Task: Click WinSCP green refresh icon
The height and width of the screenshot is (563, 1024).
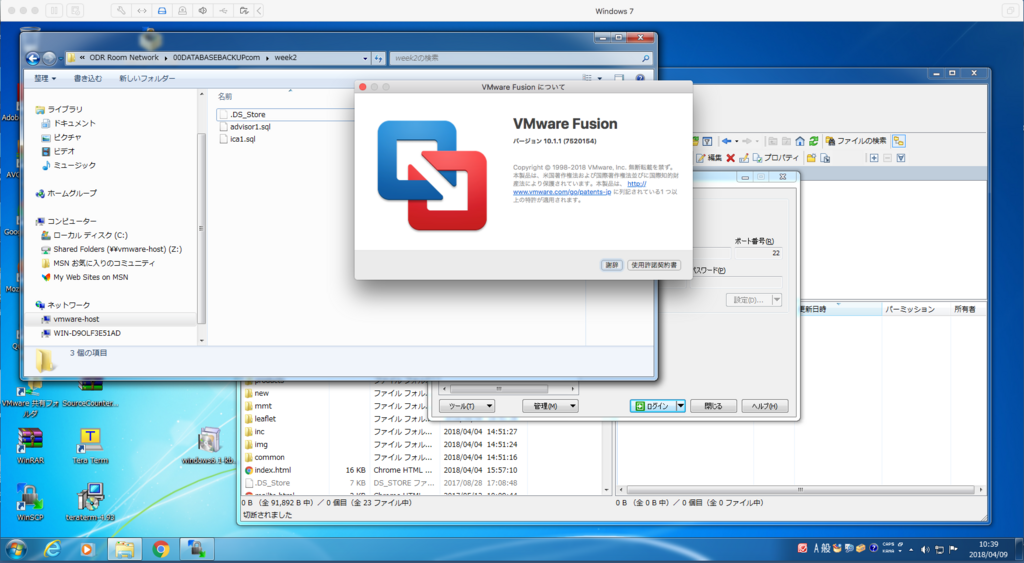Action: tap(813, 141)
